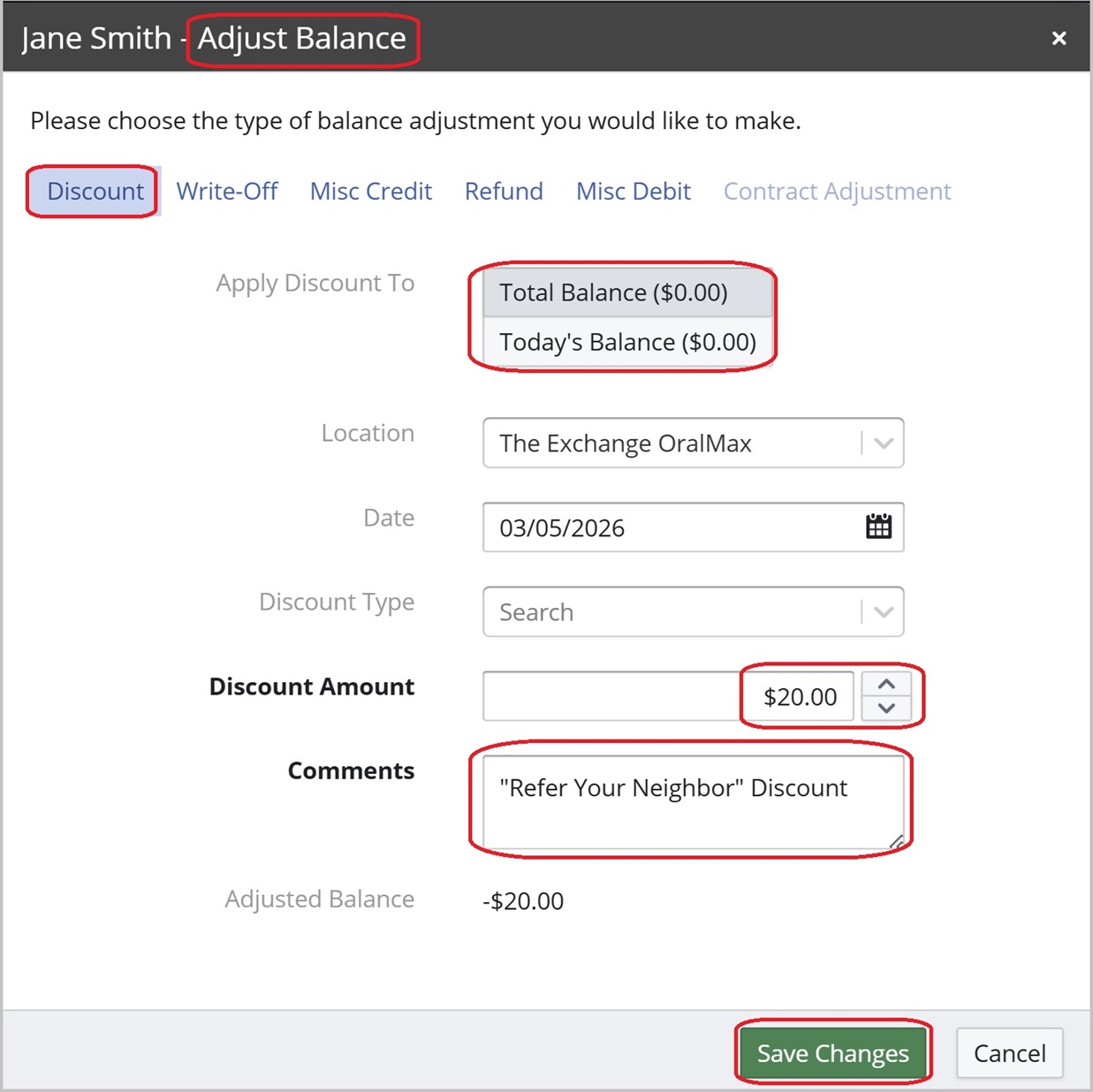Open the calendar date picker icon
Image resolution: width=1093 pixels, height=1092 pixels.
(878, 527)
